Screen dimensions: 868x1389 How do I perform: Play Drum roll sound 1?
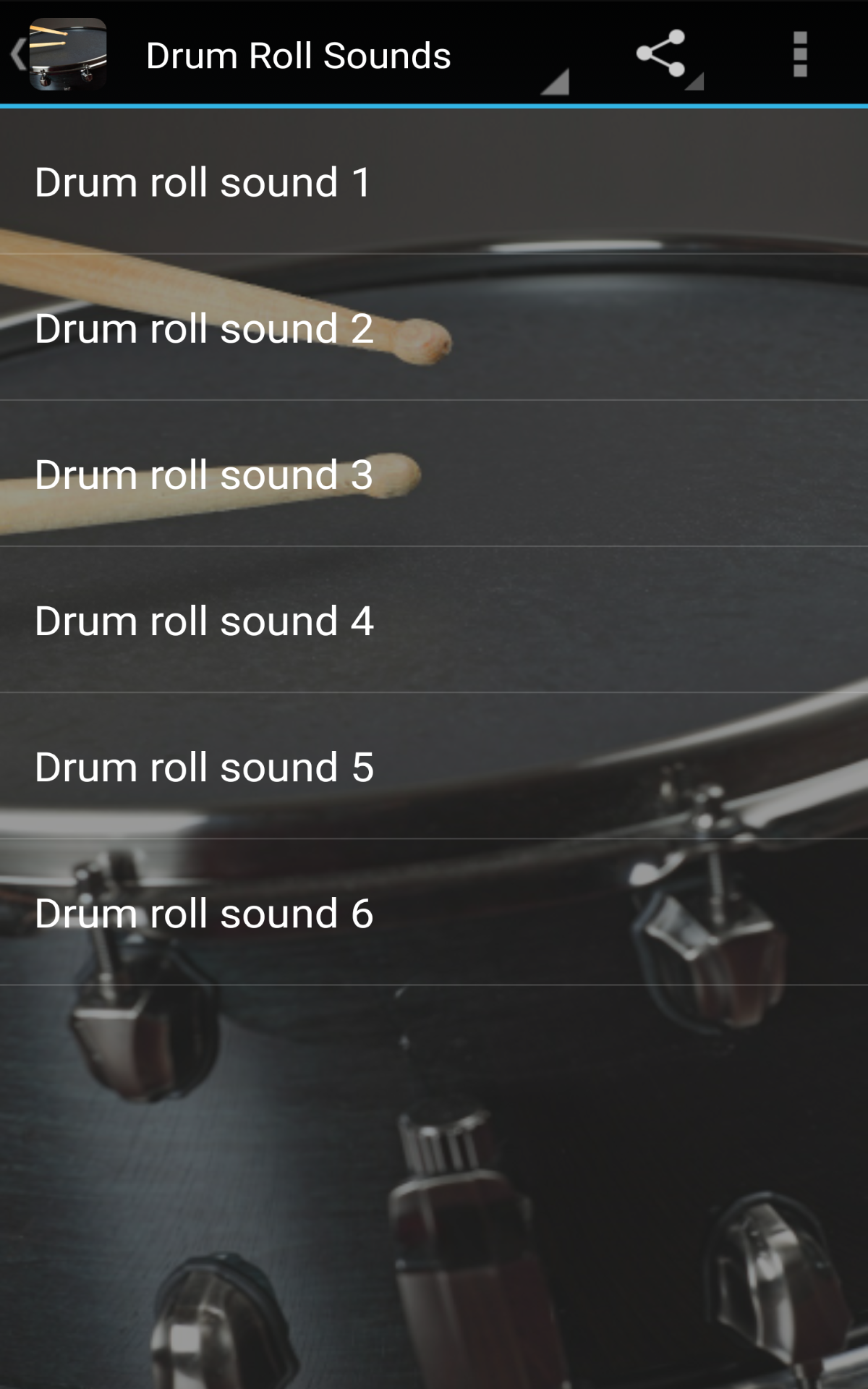(434, 182)
